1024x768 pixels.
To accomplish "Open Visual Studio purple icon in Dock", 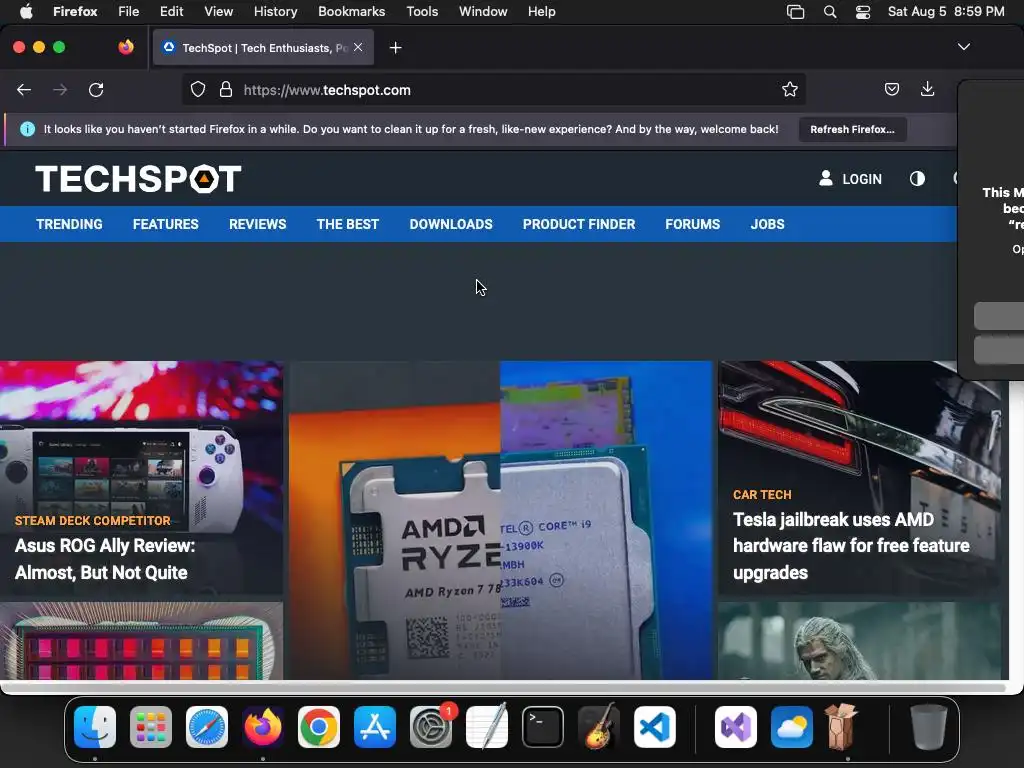I will pyautogui.click(x=736, y=727).
